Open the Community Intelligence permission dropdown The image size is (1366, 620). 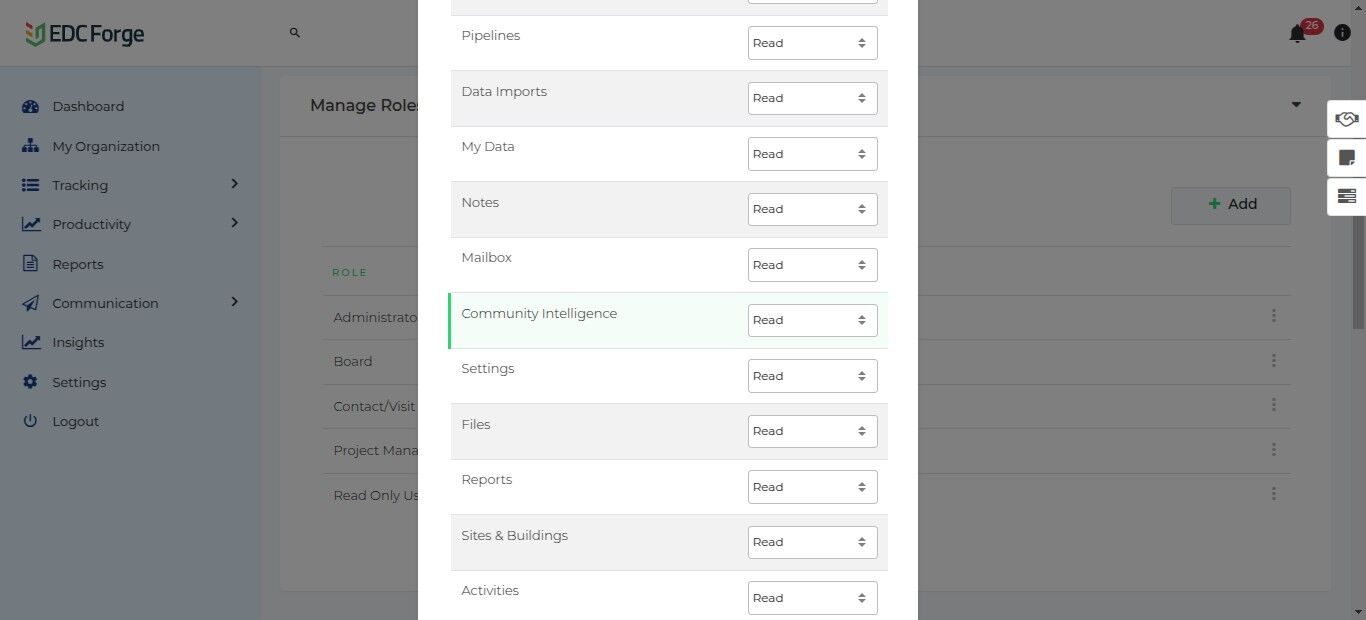(812, 320)
